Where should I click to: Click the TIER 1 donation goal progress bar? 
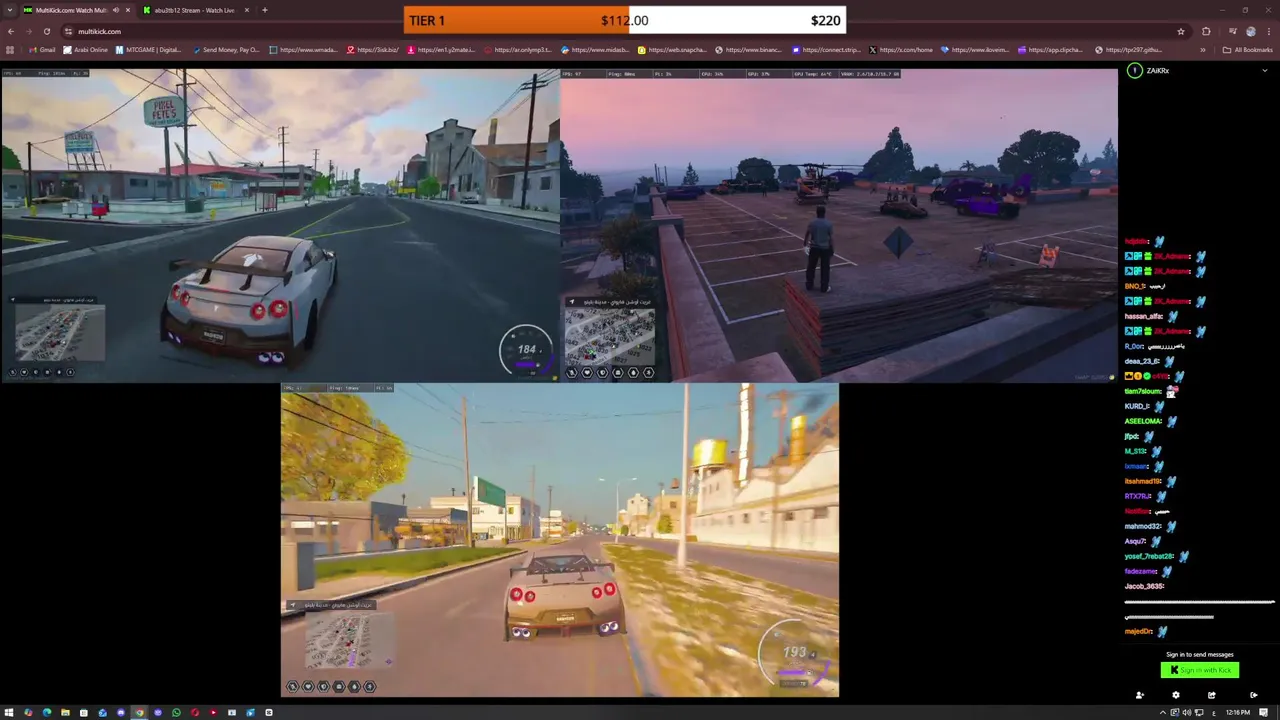[x=625, y=20]
